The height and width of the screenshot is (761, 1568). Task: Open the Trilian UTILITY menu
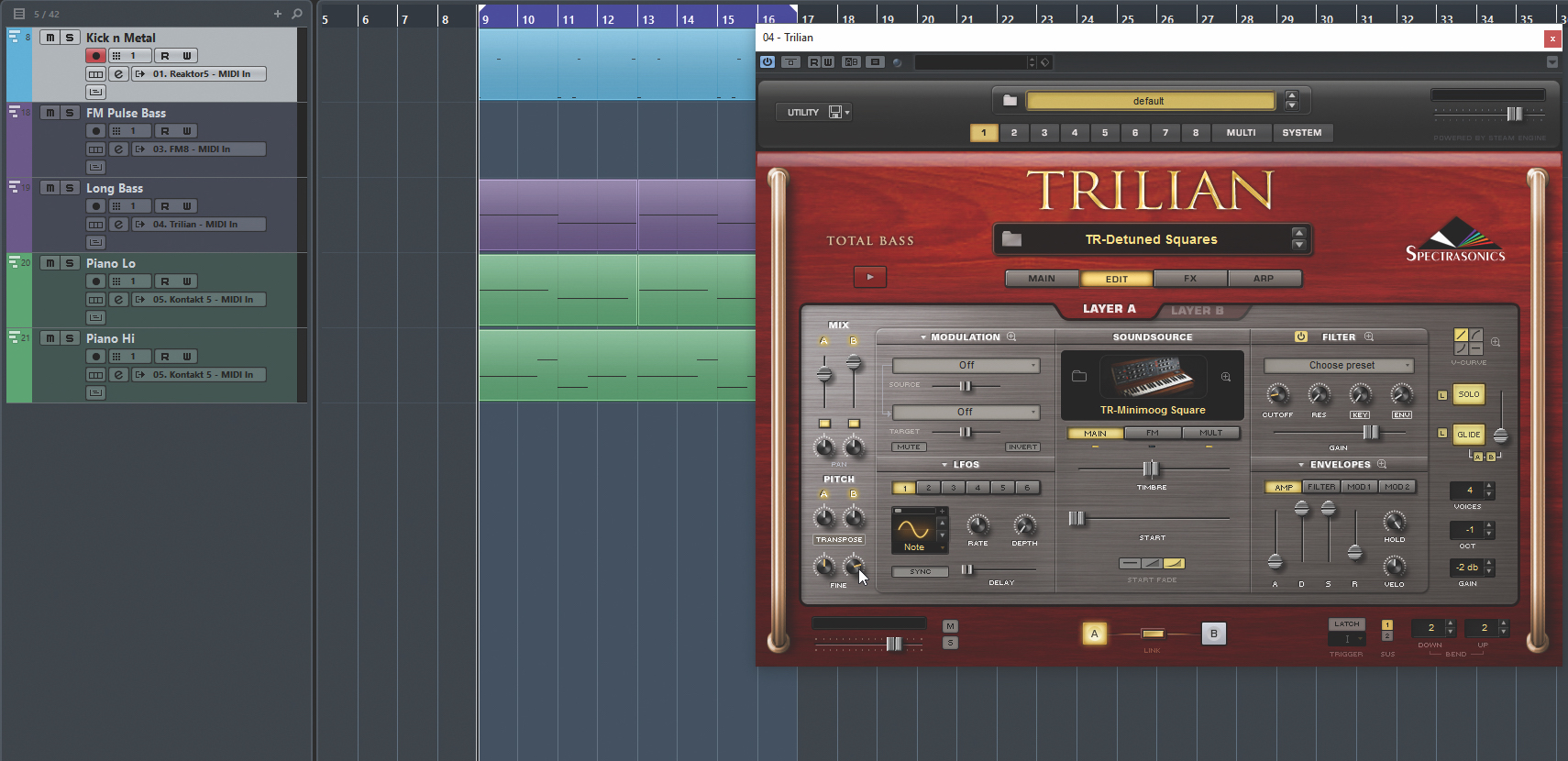click(813, 112)
